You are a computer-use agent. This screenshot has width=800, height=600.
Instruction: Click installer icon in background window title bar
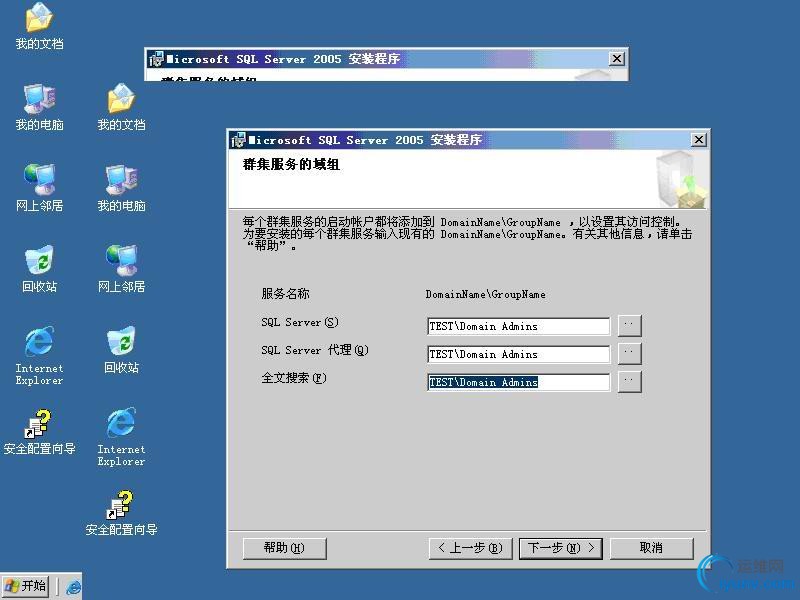[x=156, y=59]
